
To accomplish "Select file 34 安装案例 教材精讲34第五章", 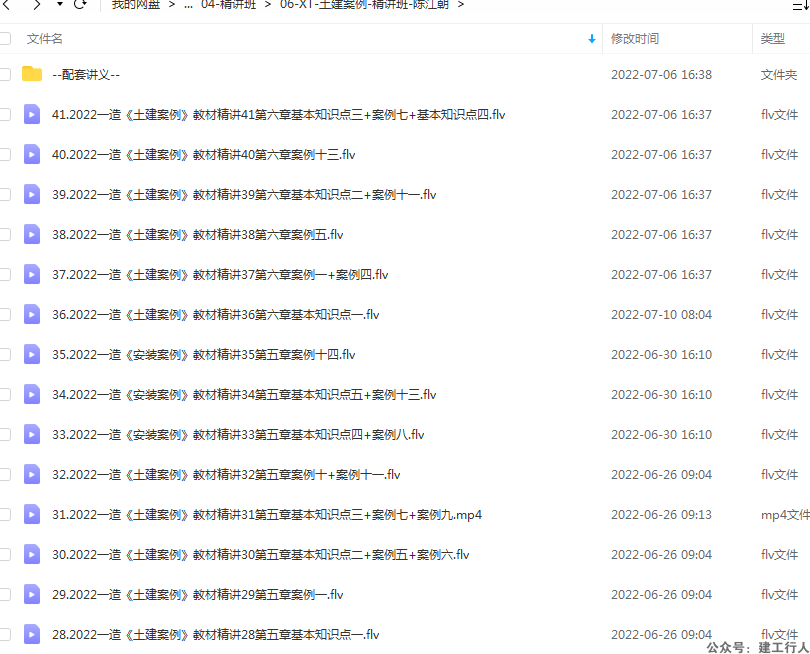I will pos(244,395).
